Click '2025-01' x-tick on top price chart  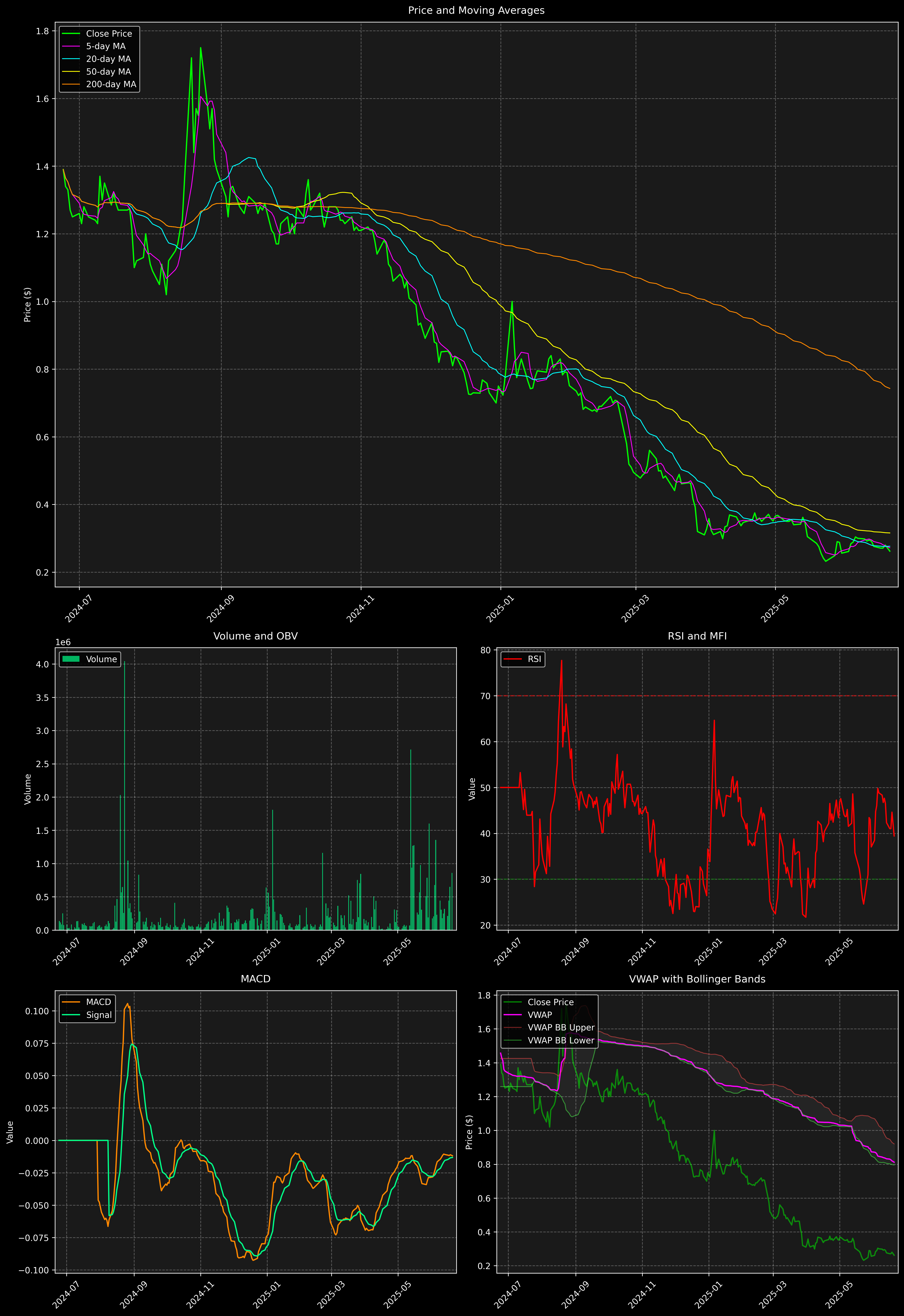click(x=500, y=609)
